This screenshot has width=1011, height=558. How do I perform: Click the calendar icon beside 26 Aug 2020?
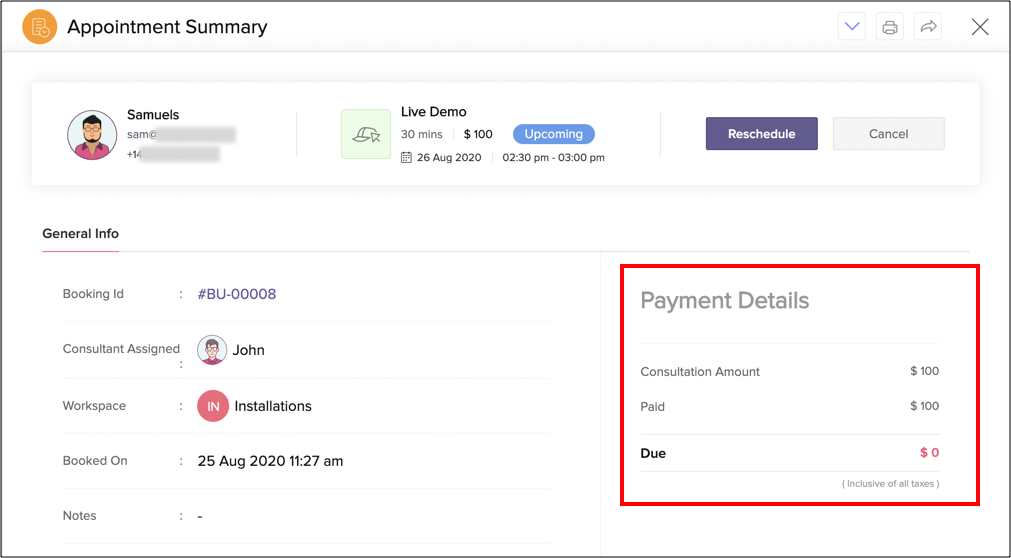pos(406,157)
